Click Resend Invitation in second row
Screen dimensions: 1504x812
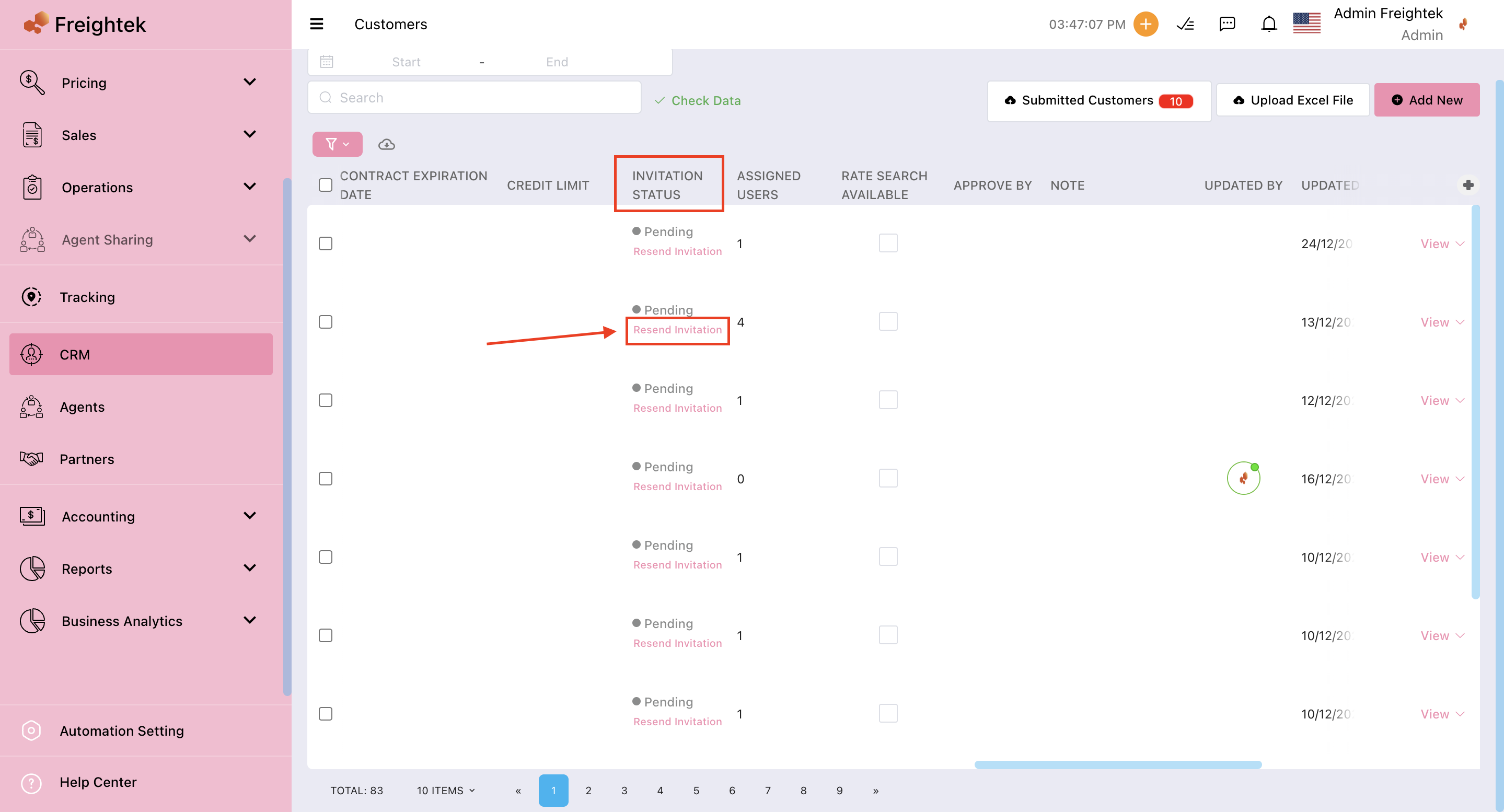coord(677,330)
